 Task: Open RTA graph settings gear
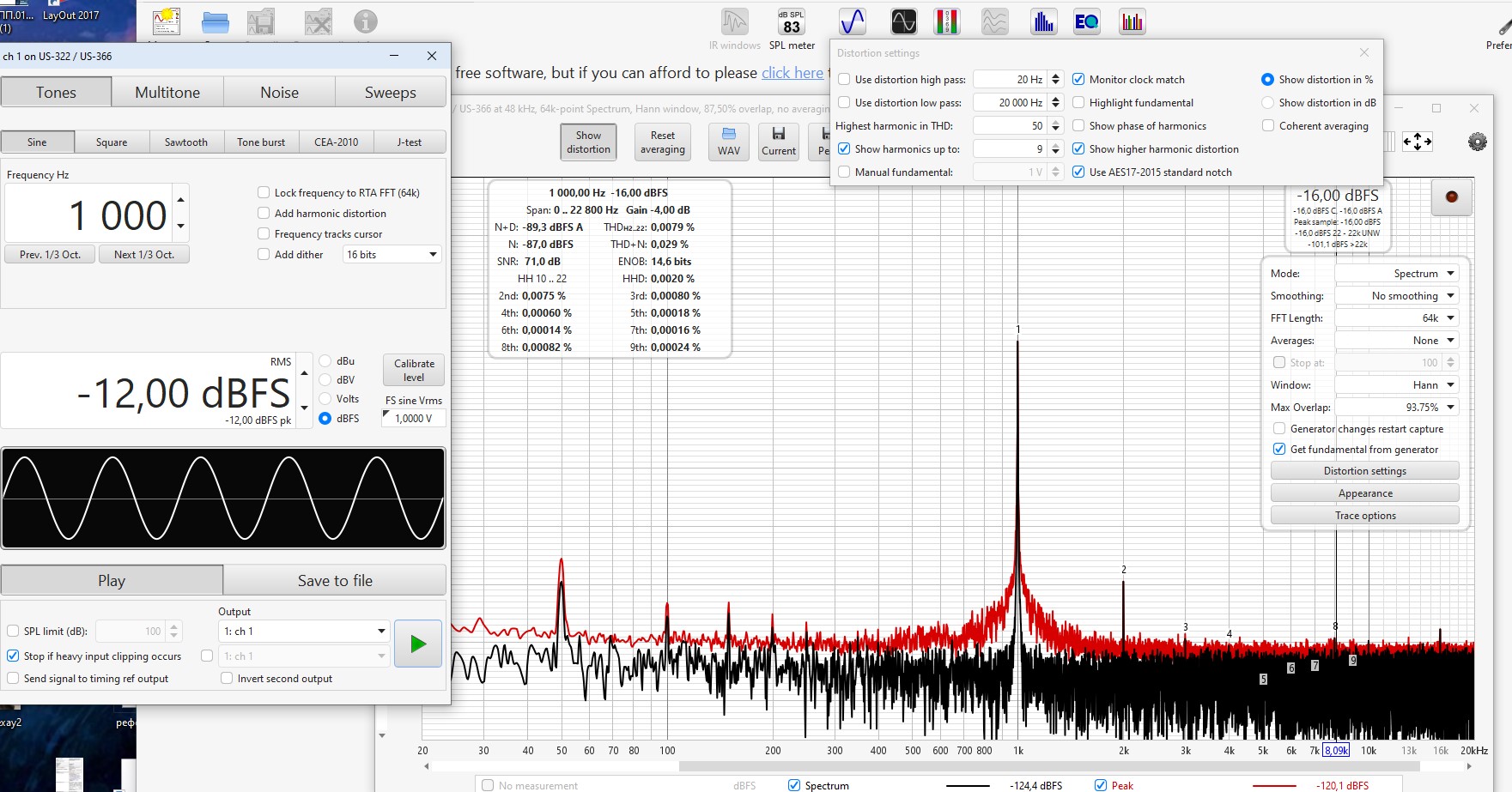[1477, 142]
